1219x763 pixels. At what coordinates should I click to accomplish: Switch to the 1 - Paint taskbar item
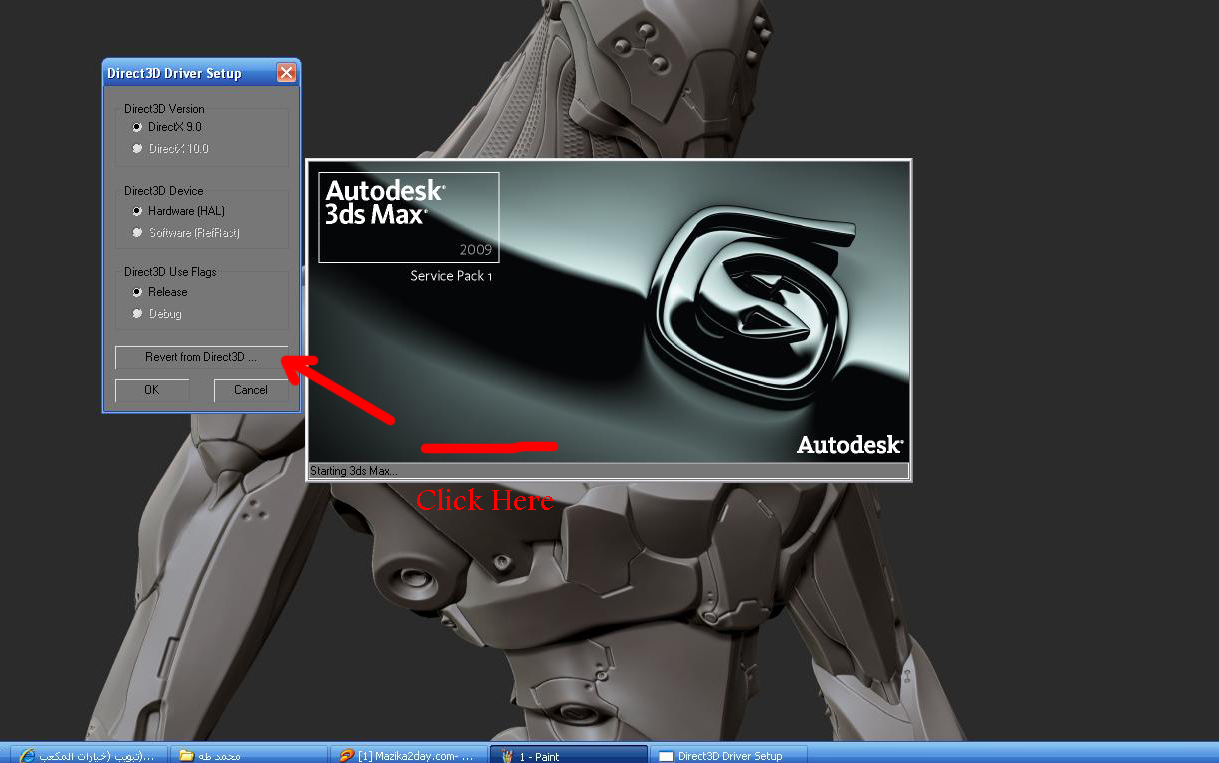pos(569,755)
